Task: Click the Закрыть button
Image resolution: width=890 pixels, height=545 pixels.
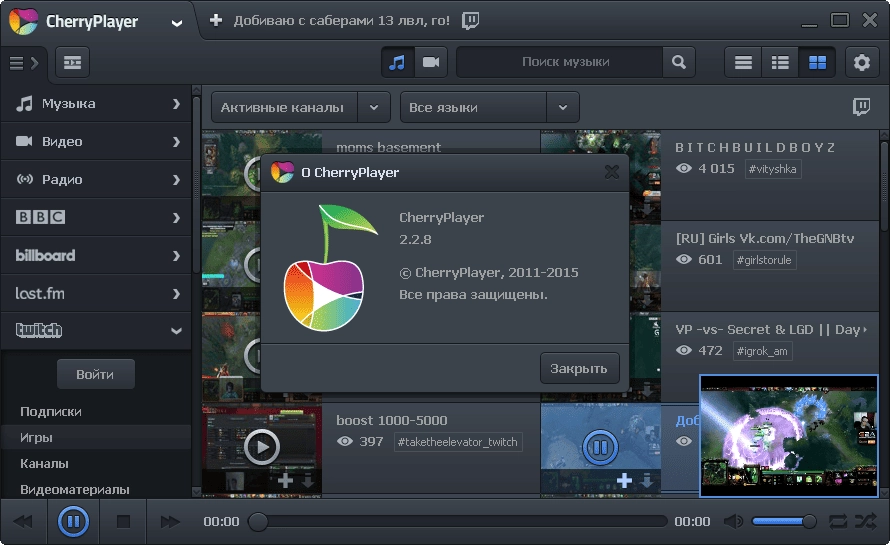Action: point(579,368)
